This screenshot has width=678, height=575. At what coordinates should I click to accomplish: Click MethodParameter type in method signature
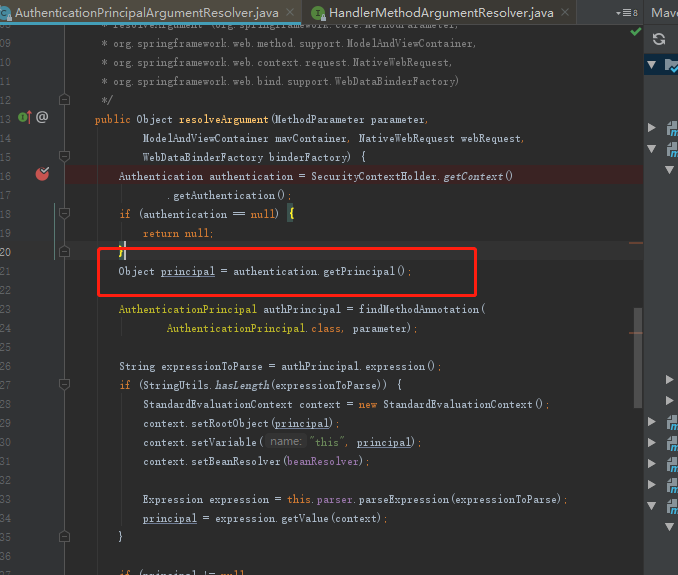320,119
